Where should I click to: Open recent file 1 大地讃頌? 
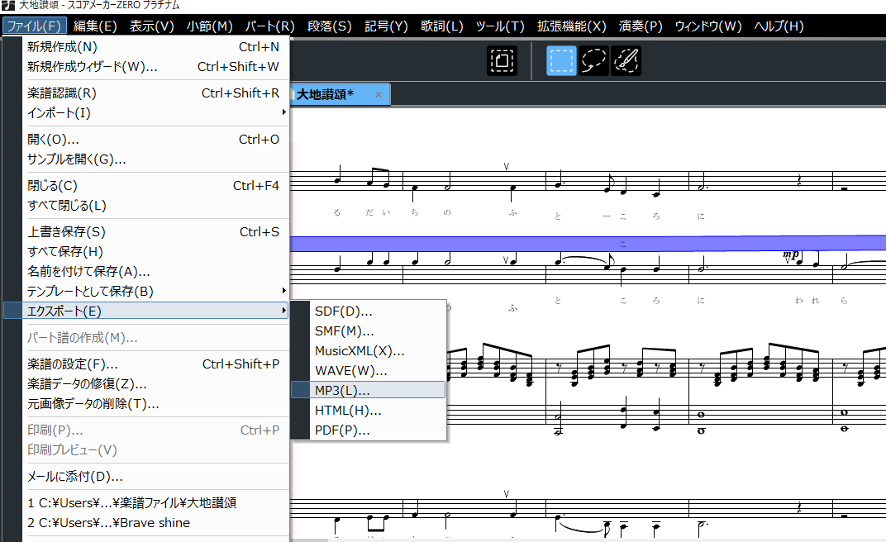154,503
